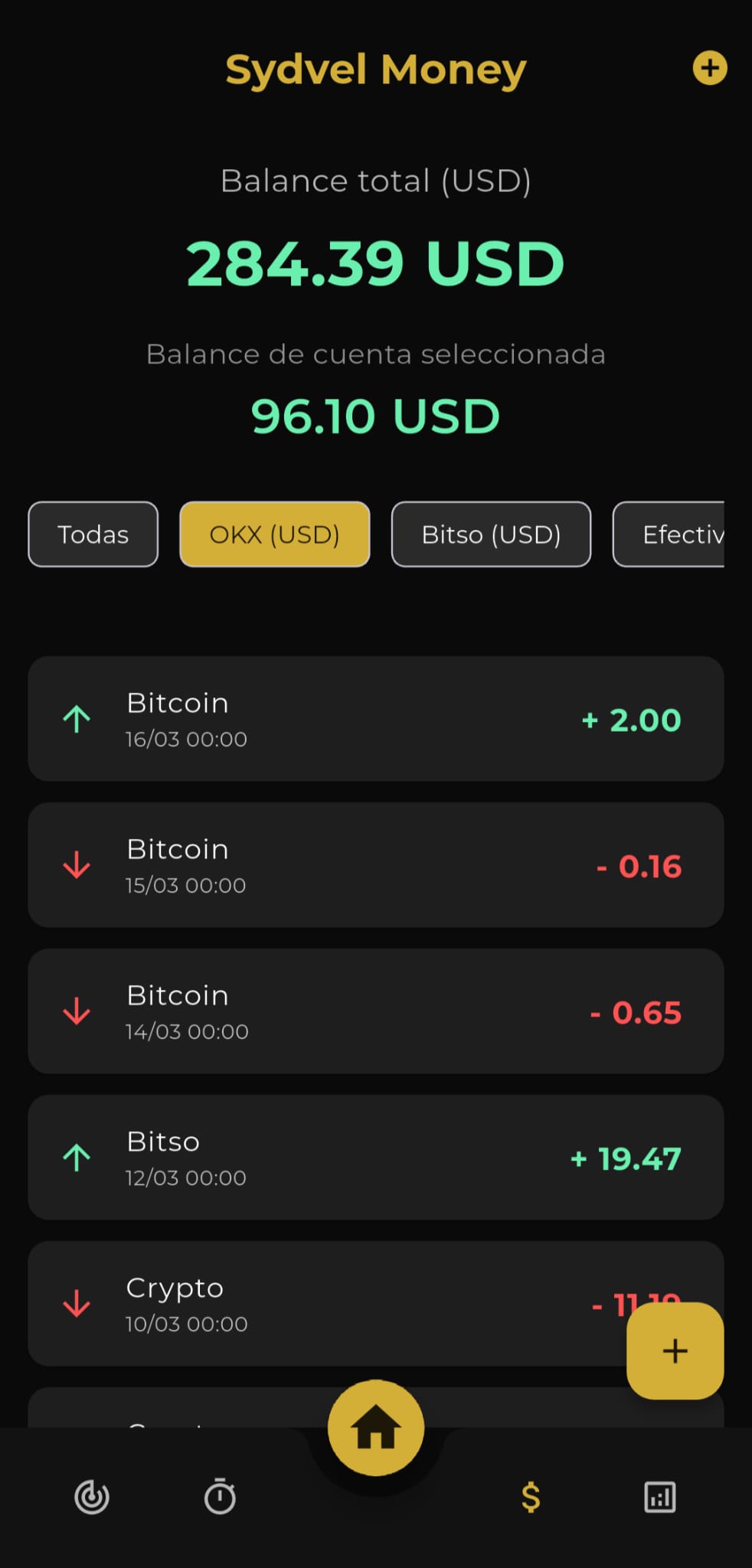Tap the 96.10 USD selected account balance
The height and width of the screenshot is (1568, 752).
(375, 416)
